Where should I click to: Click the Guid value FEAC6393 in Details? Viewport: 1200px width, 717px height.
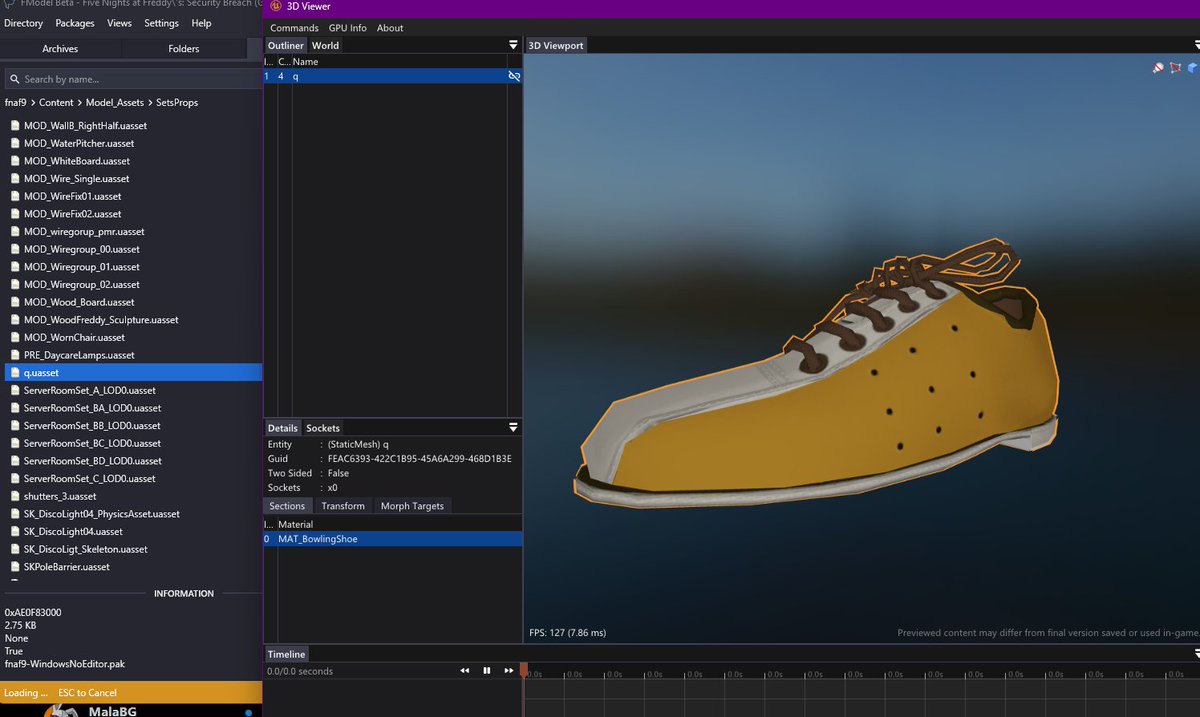pos(420,459)
